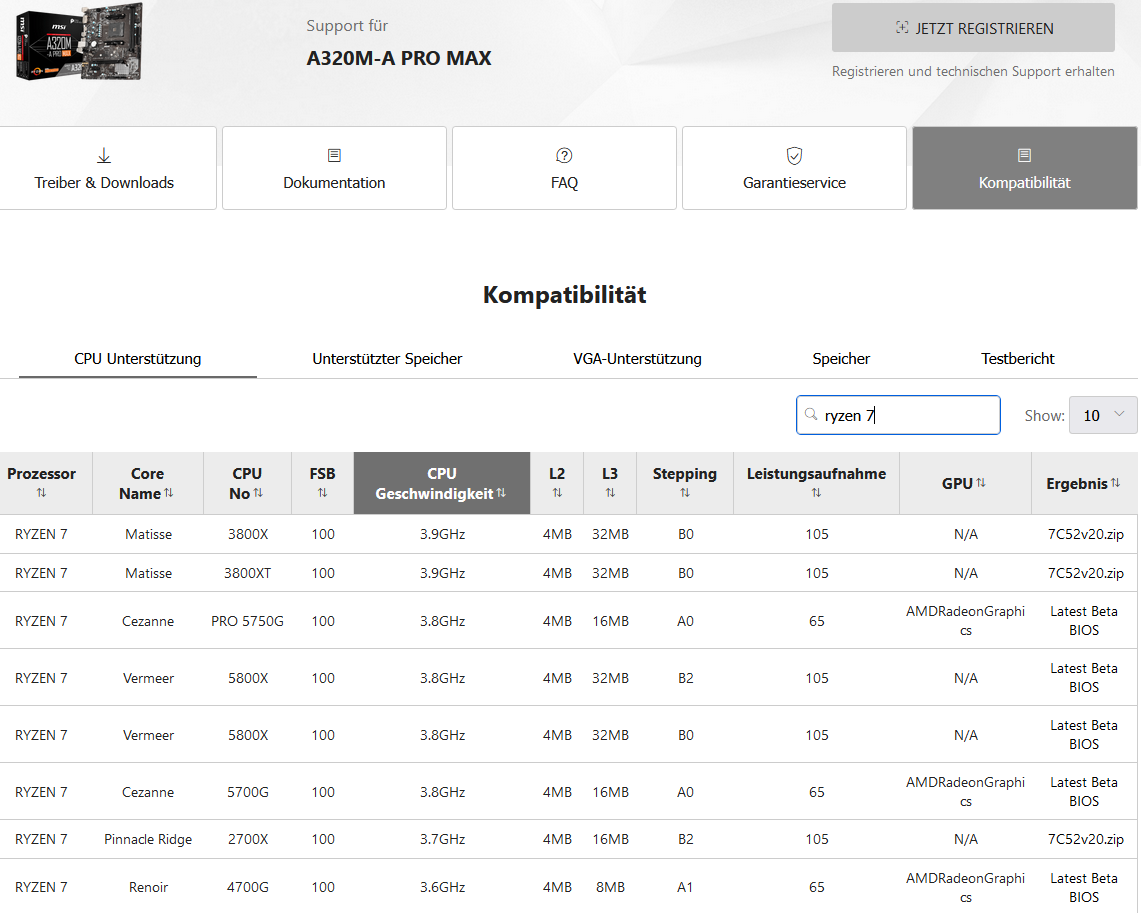Click the ryzen 7 search field
Screen dimensions: 1141x913
898,415
